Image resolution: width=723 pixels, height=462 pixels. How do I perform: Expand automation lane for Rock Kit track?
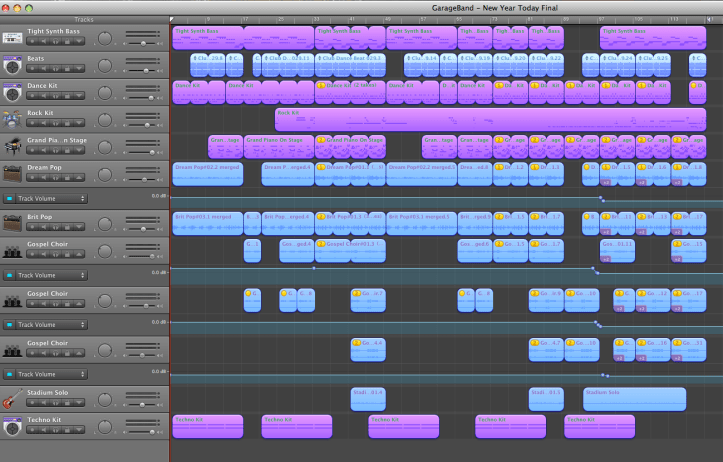[x=79, y=123]
